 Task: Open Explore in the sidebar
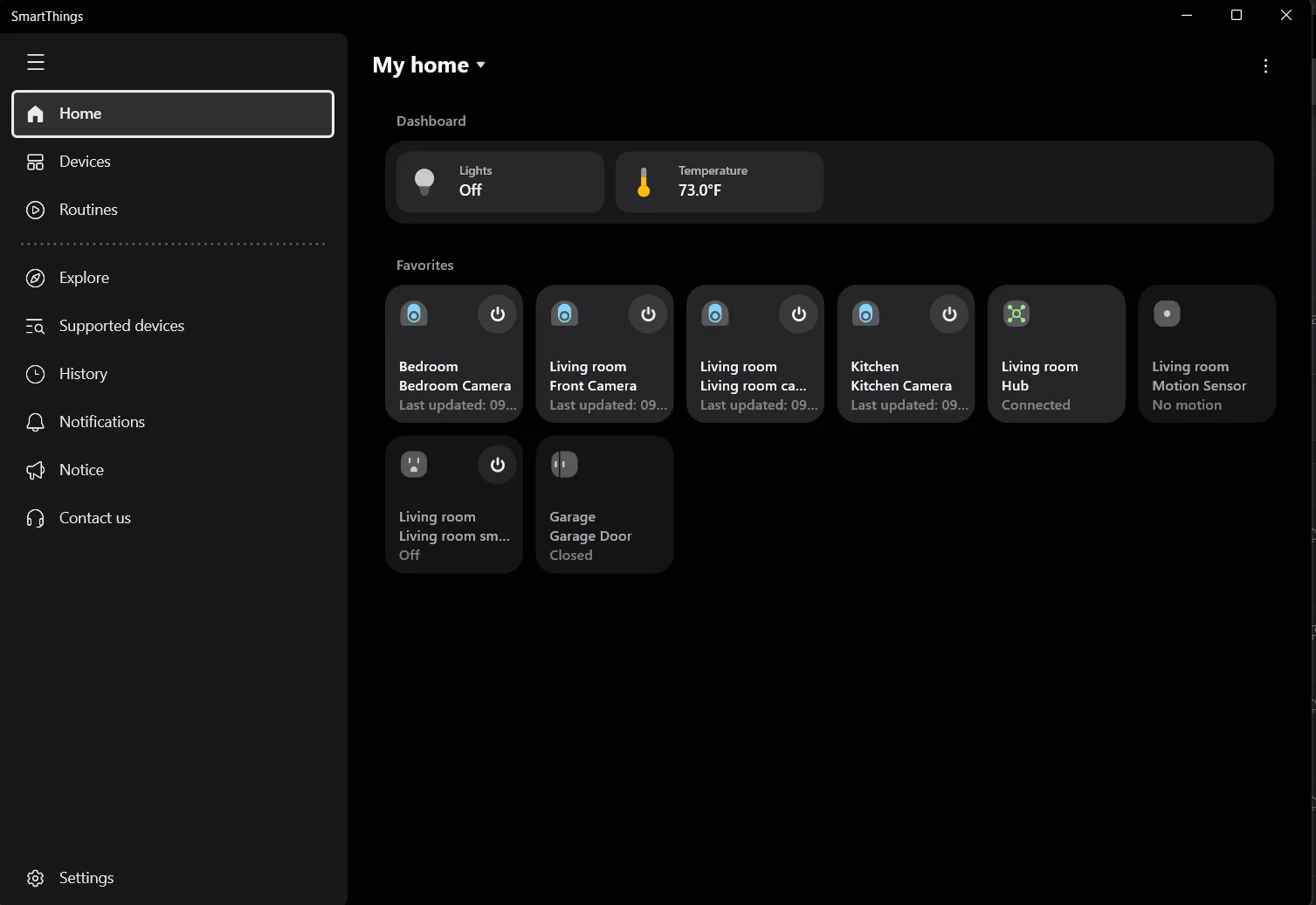point(173,278)
